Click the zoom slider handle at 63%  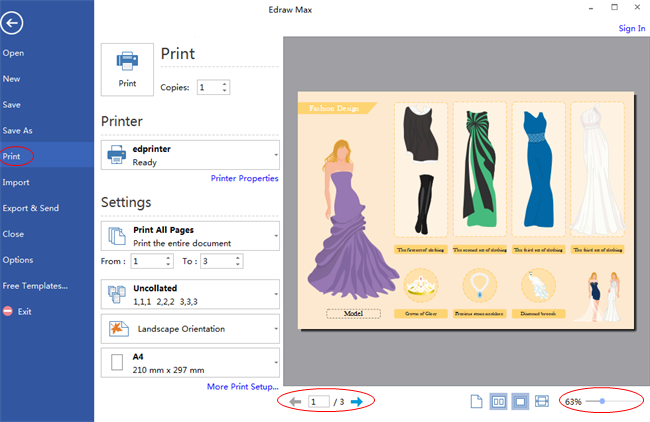pyautogui.click(x=602, y=401)
